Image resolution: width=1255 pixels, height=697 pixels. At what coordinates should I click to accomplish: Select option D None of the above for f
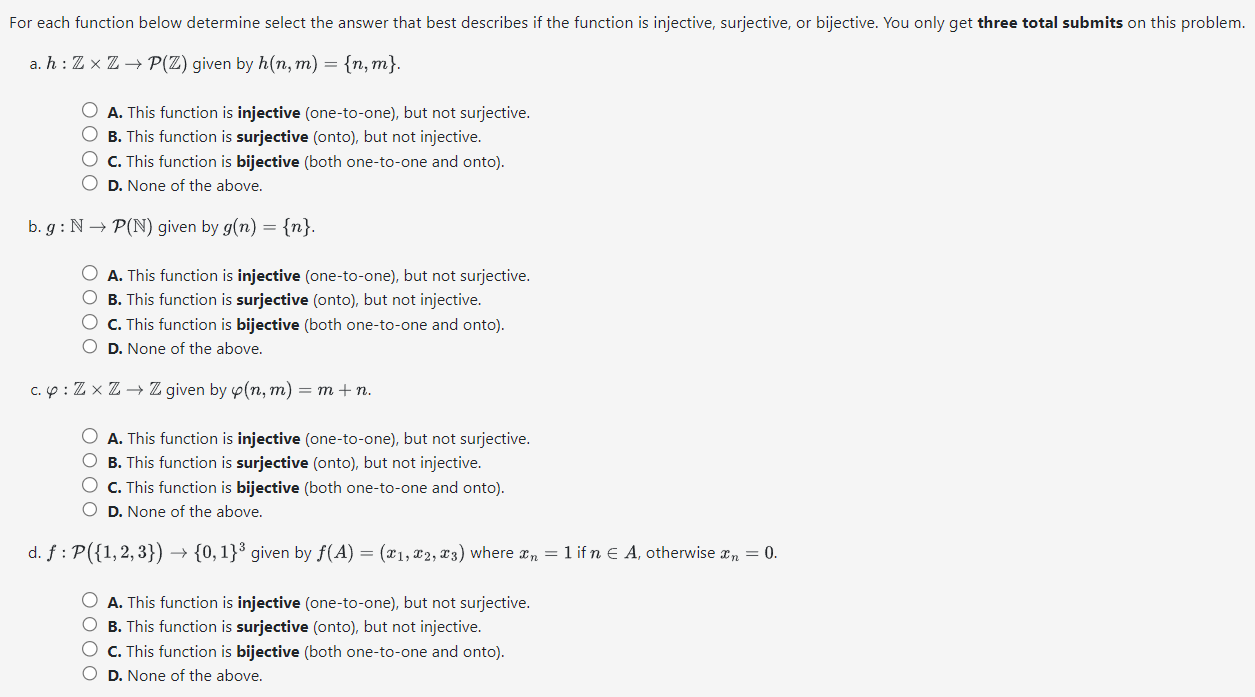(89, 671)
